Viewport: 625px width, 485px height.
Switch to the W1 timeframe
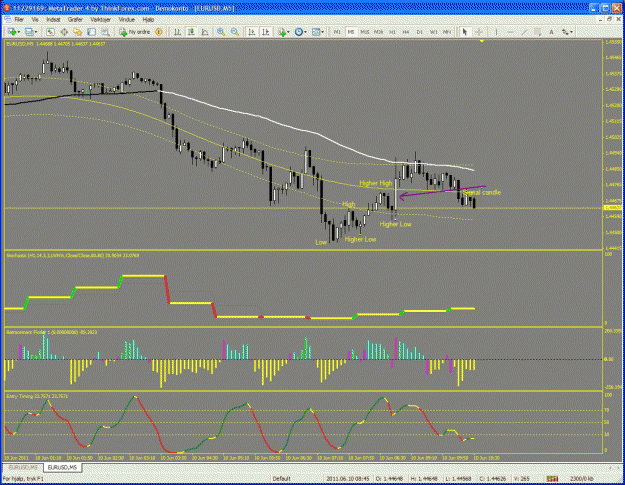(x=434, y=32)
